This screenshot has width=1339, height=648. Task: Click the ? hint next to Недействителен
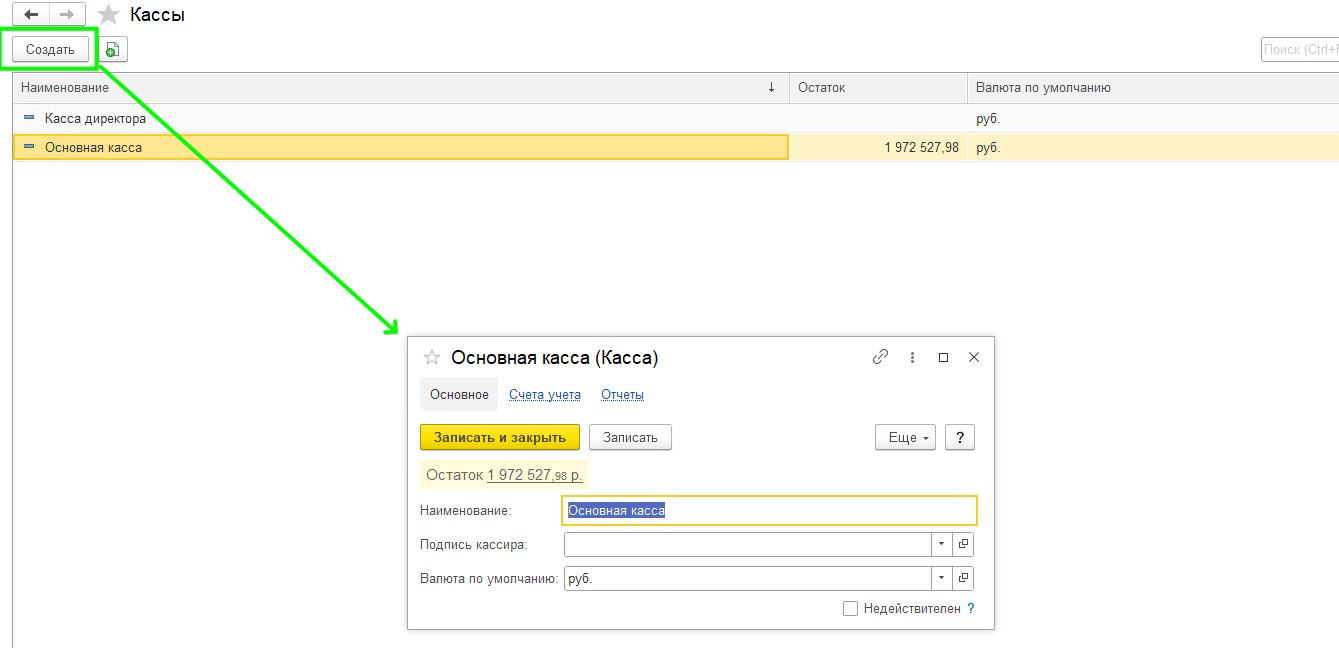point(970,608)
